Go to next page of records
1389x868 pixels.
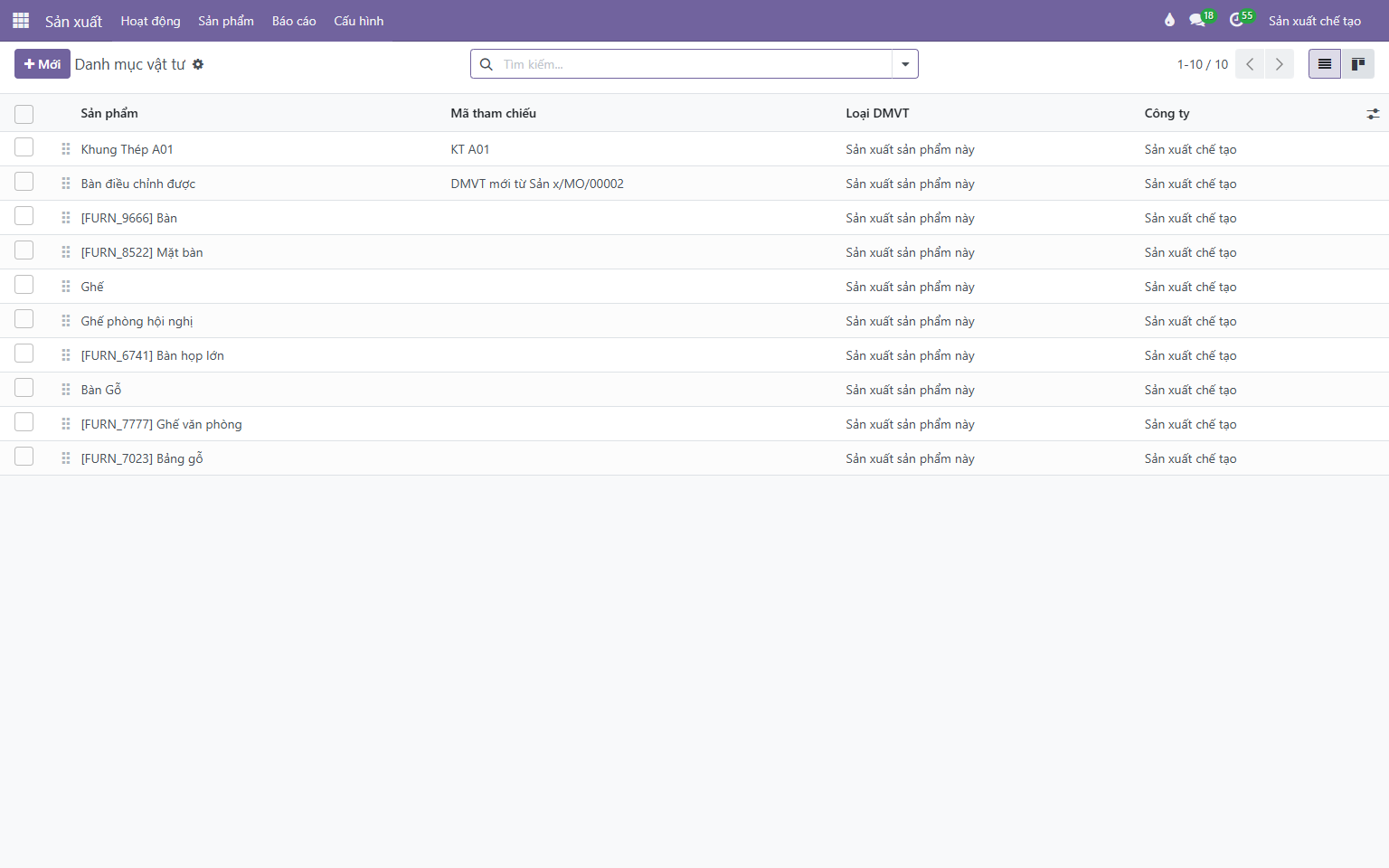tap(1280, 64)
